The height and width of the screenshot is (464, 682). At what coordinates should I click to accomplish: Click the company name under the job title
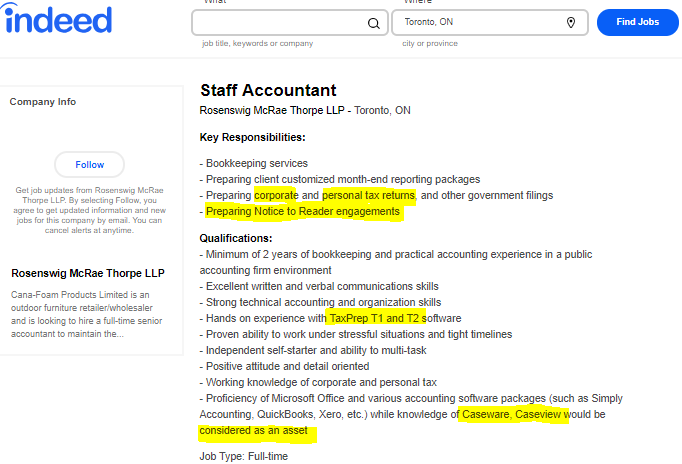(x=271, y=111)
